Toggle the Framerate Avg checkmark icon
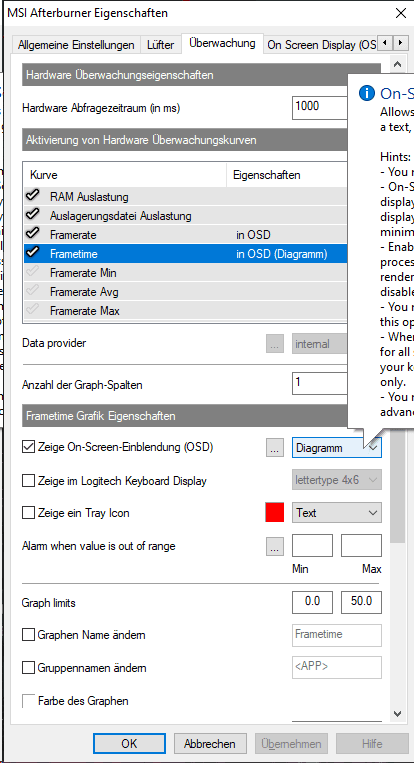Viewport: 414px width, 763px height. tap(33, 291)
